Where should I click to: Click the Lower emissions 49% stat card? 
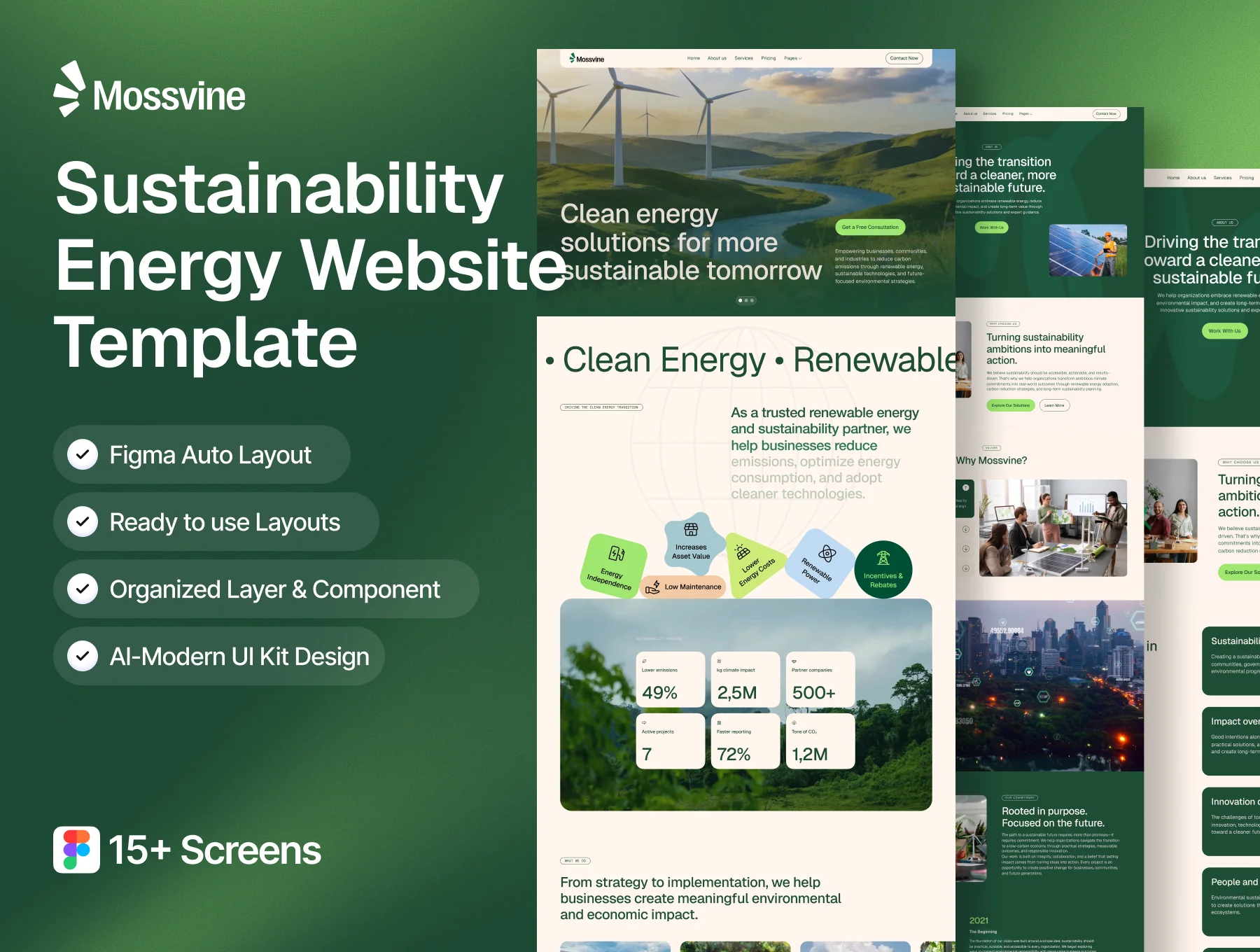(x=671, y=680)
